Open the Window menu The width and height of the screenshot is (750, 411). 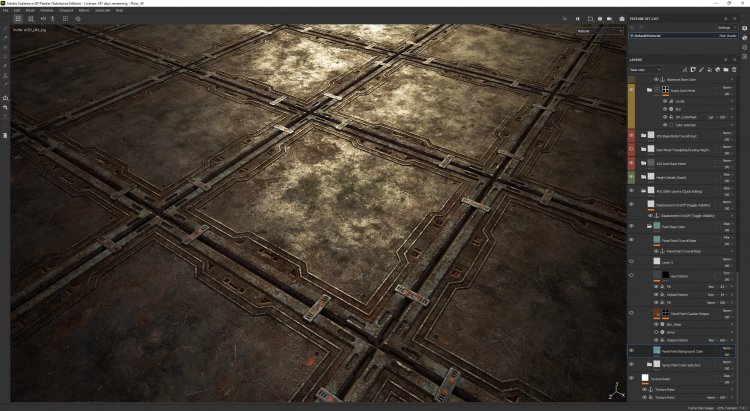point(47,10)
